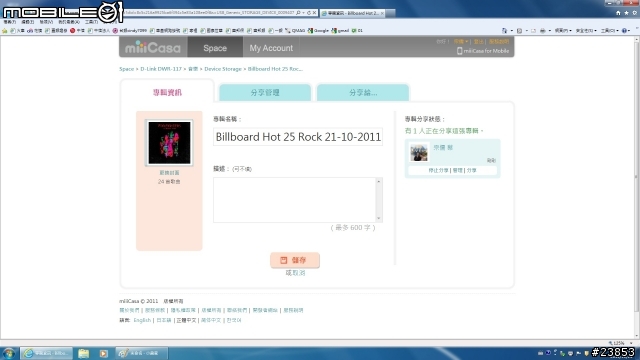Open the Google bookmark in favorites bar
Viewport: 640px width, 360px height.
click(x=318, y=31)
